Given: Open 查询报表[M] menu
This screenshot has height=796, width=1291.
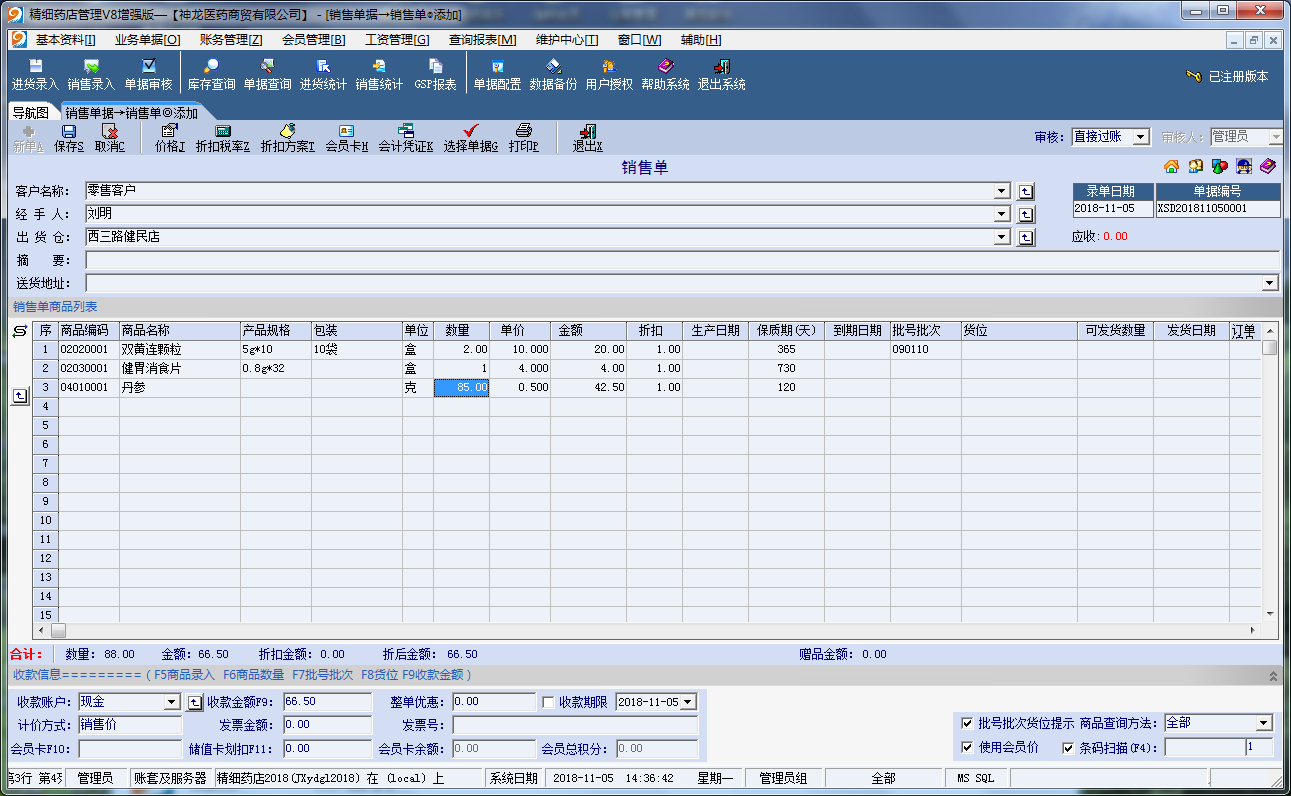Looking at the screenshot, I should (482, 39).
